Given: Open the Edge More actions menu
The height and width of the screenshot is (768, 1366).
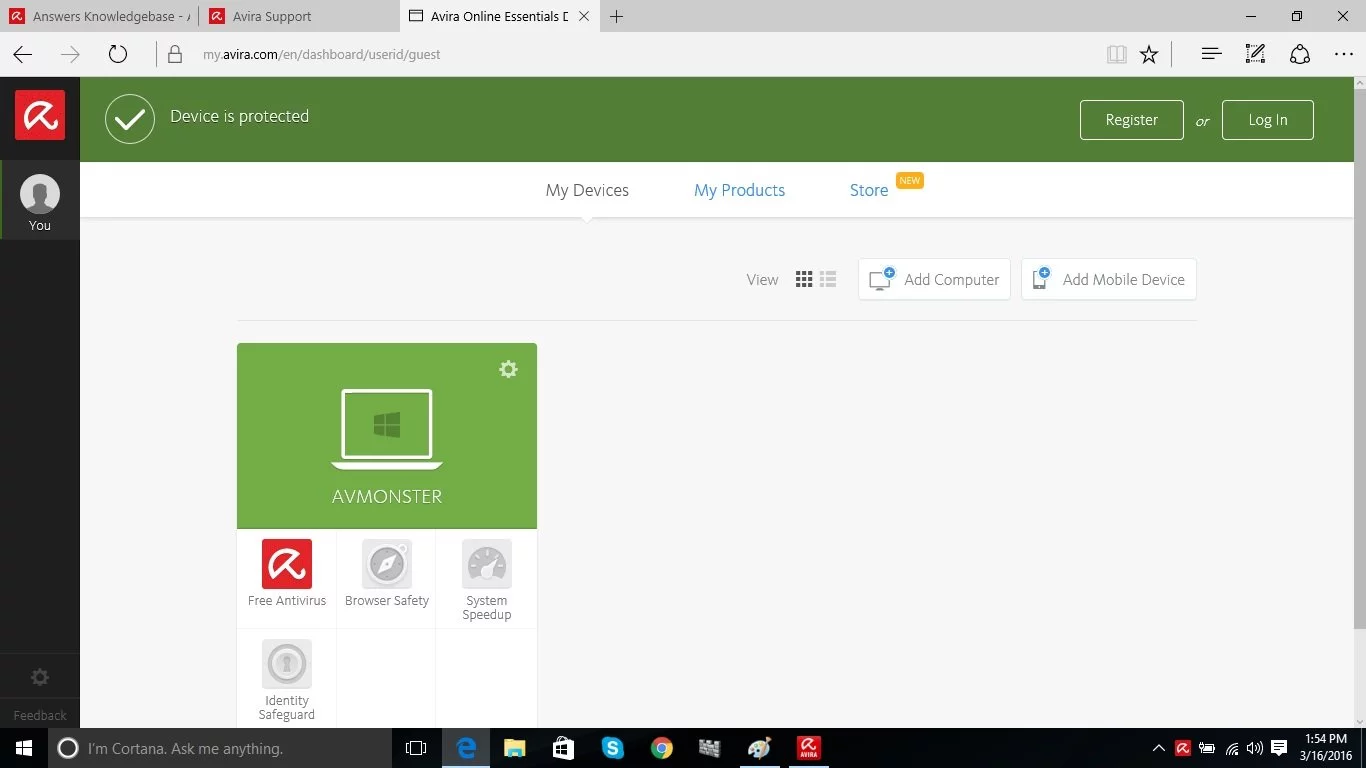Looking at the screenshot, I should tap(1343, 55).
